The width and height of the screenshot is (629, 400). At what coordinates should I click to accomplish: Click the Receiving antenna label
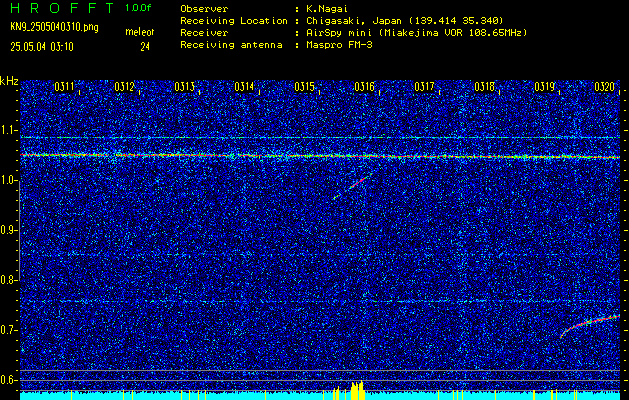pyautogui.click(x=231, y=45)
